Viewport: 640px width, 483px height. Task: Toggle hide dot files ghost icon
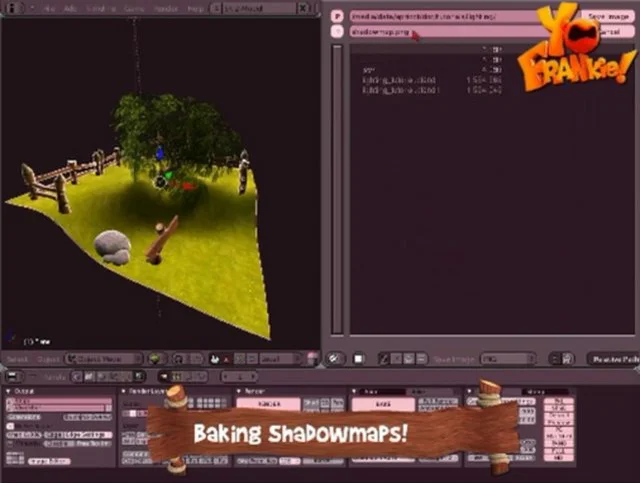coord(567,359)
